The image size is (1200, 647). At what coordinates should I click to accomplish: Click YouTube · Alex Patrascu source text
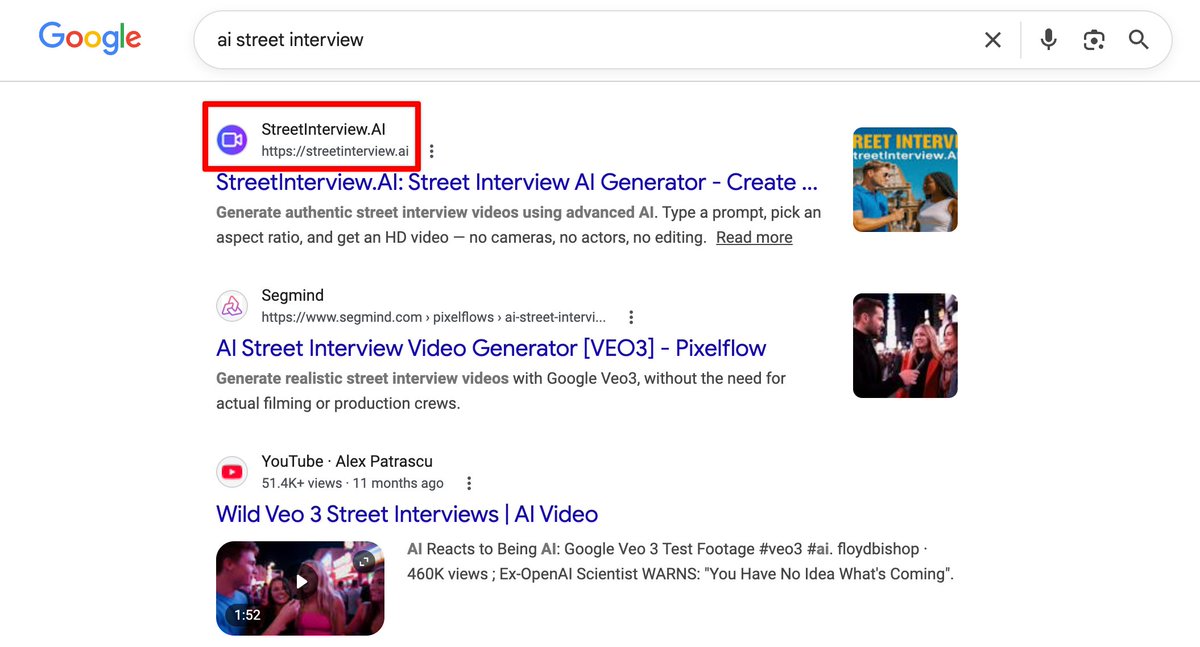[347, 461]
